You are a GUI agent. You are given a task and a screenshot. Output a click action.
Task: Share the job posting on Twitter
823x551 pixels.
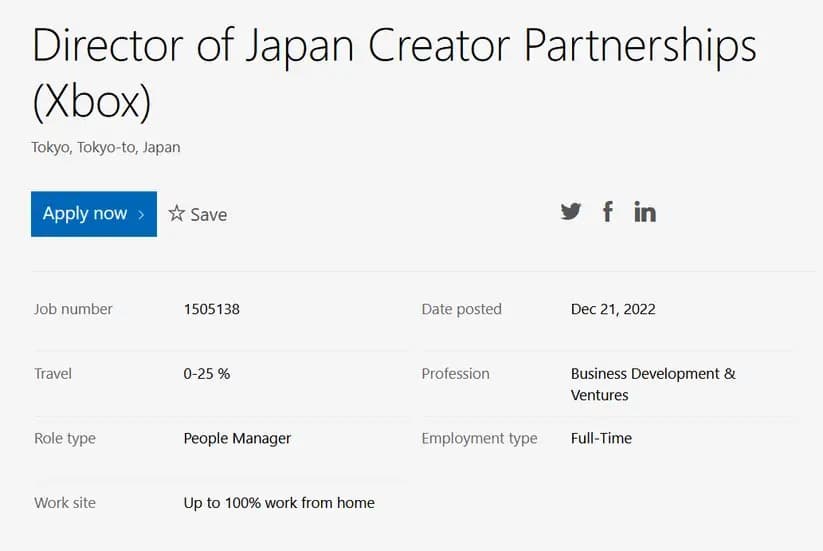click(571, 211)
